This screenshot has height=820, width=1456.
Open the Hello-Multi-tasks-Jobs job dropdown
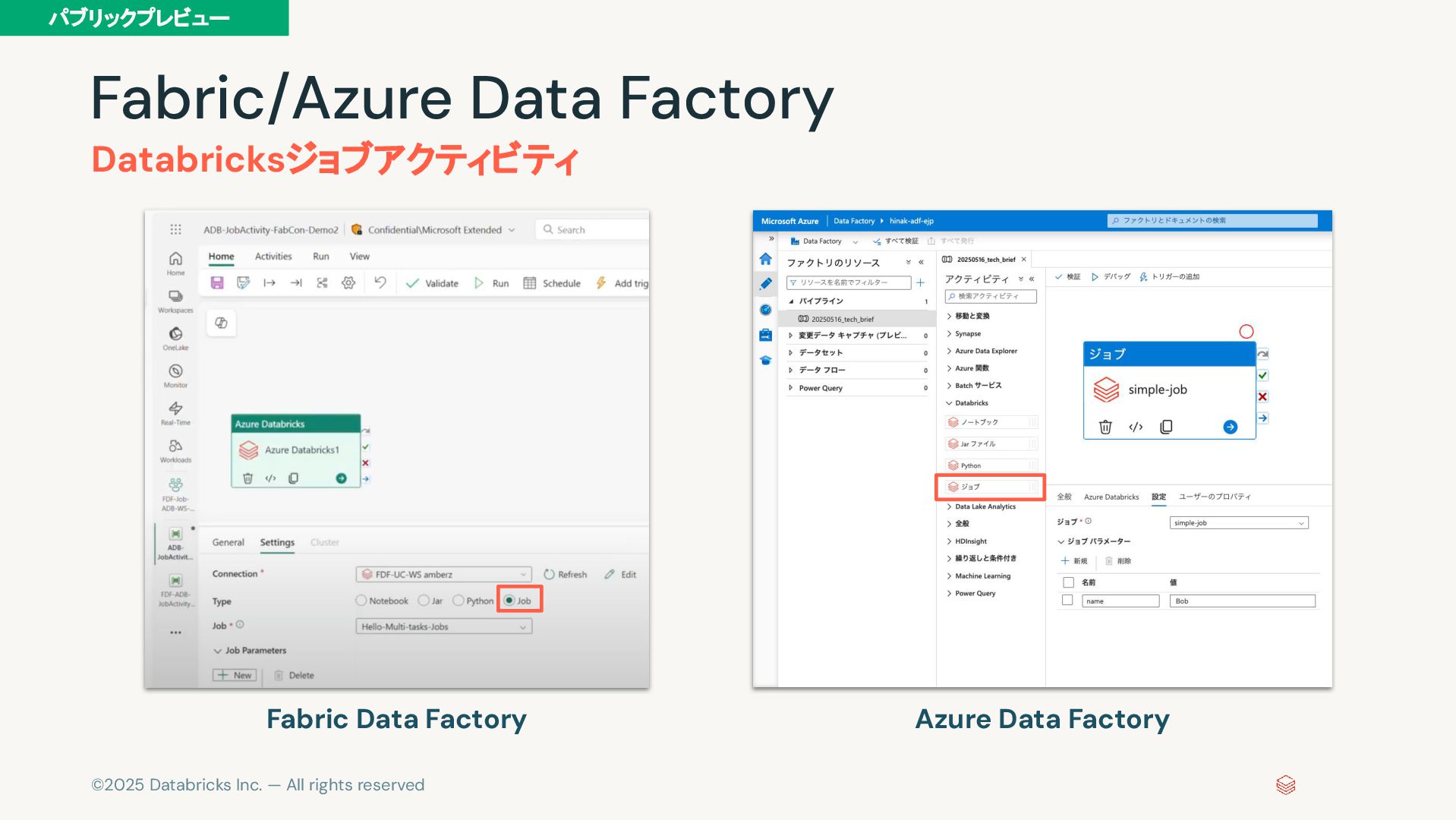pyautogui.click(x=444, y=626)
